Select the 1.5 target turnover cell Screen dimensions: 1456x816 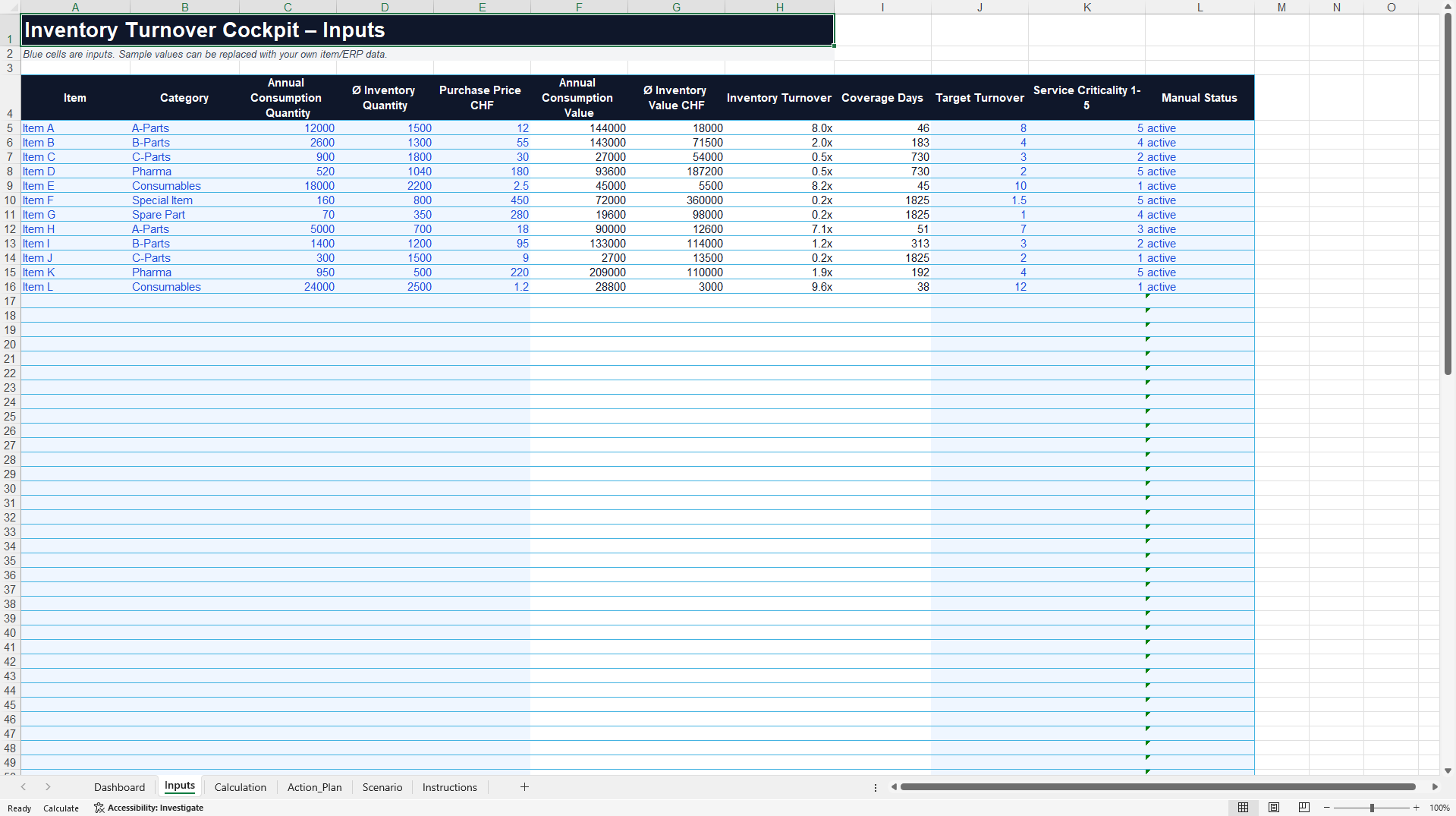(x=980, y=200)
